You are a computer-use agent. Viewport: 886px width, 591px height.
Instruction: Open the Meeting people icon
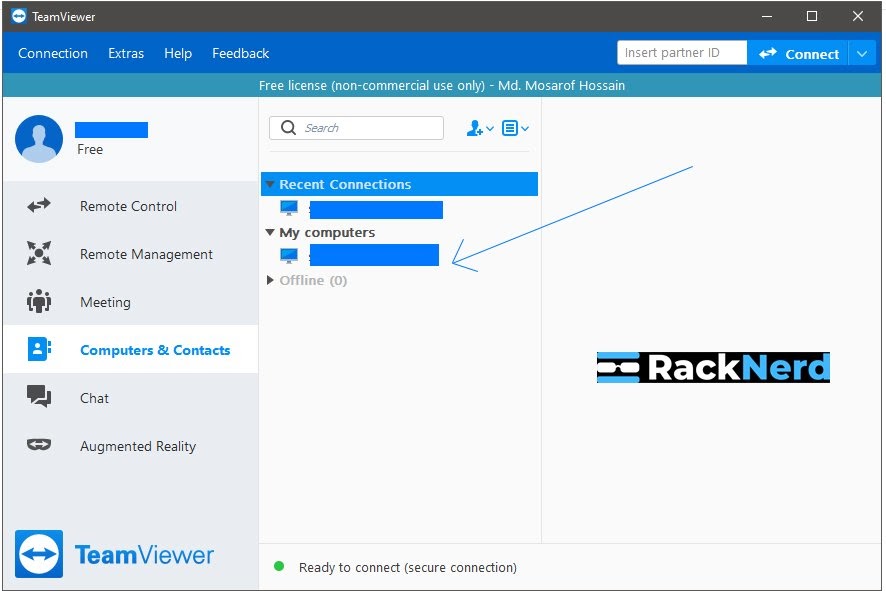(39, 301)
